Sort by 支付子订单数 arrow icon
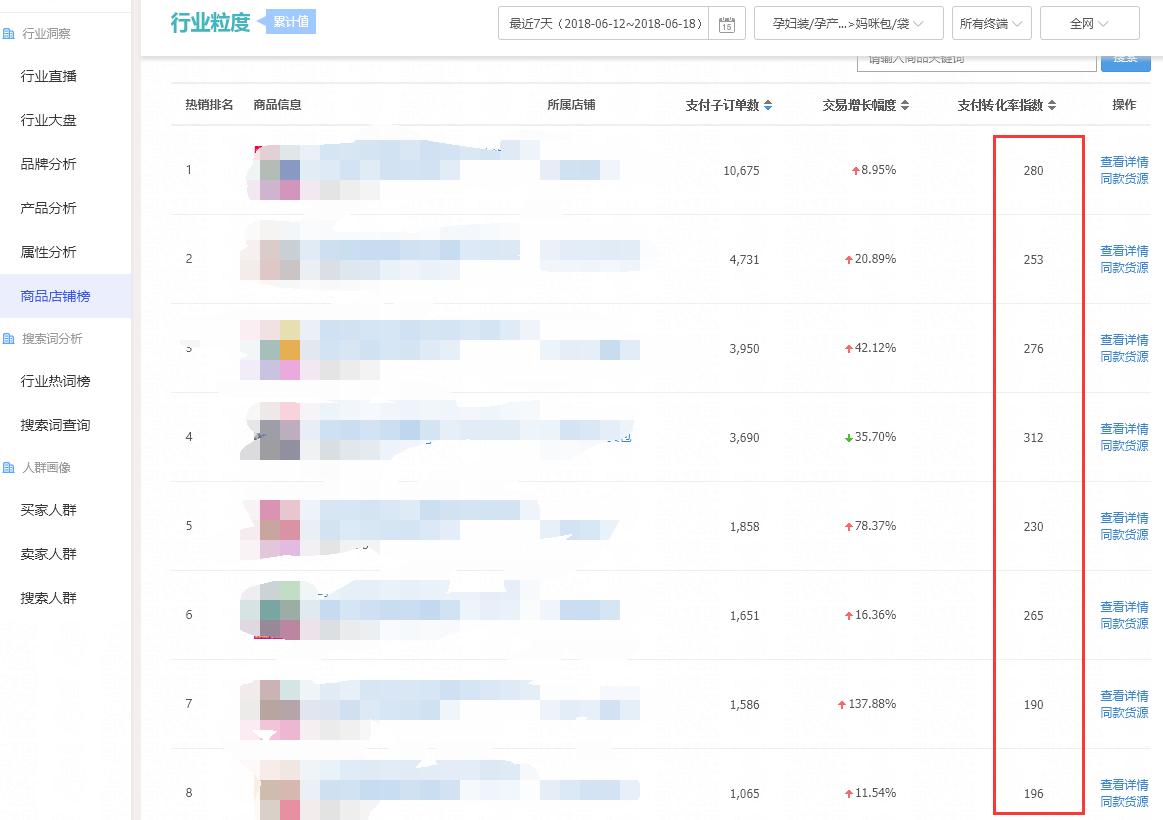 pyautogui.click(x=768, y=105)
